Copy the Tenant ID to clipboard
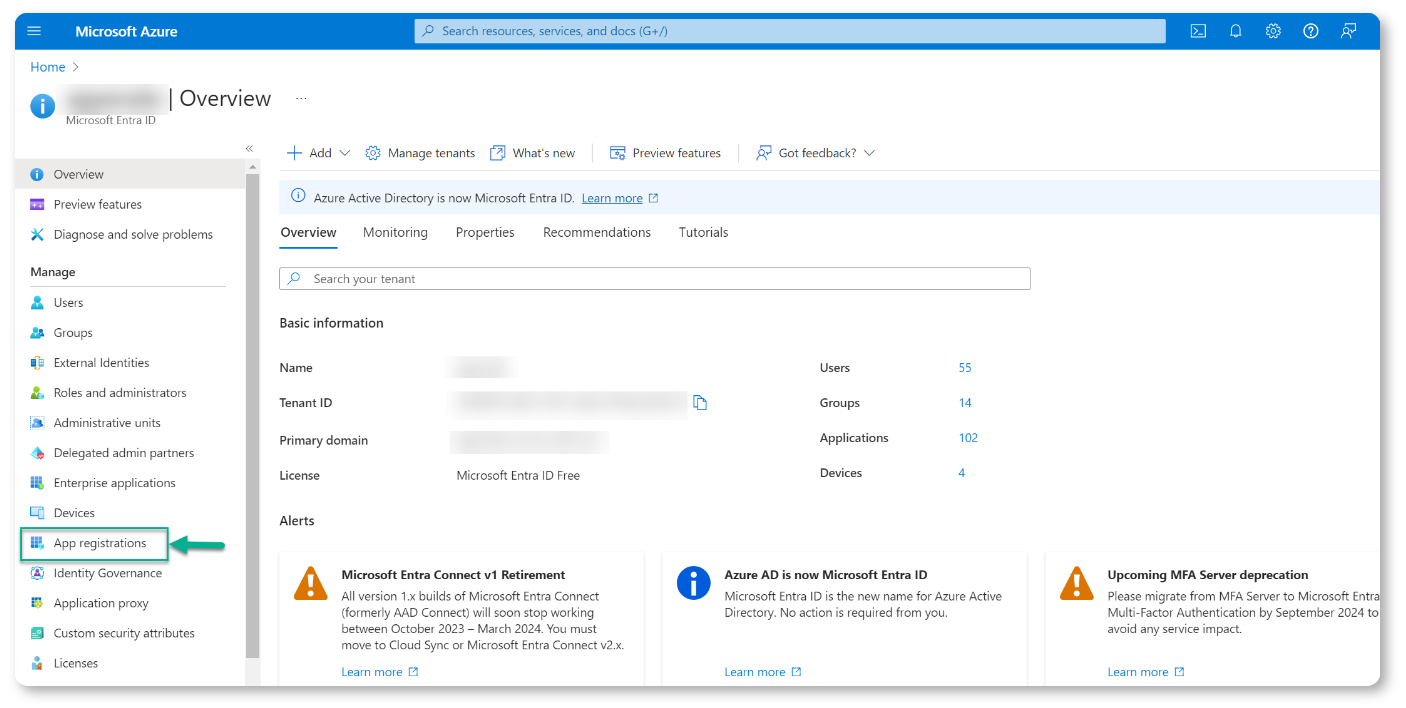Image resolution: width=1406 pixels, height=708 pixels. 700,403
